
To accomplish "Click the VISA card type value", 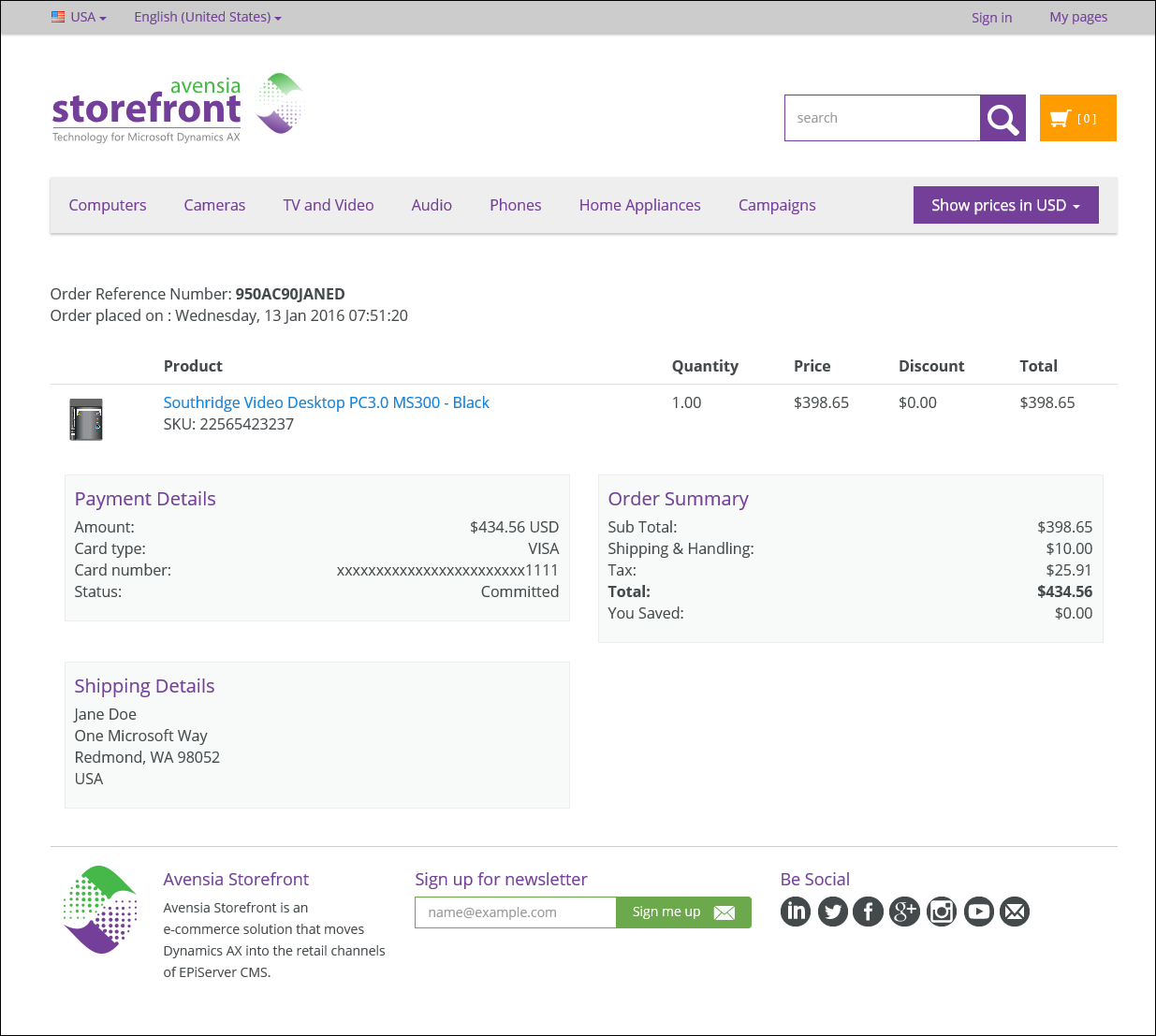I will pyautogui.click(x=543, y=548).
